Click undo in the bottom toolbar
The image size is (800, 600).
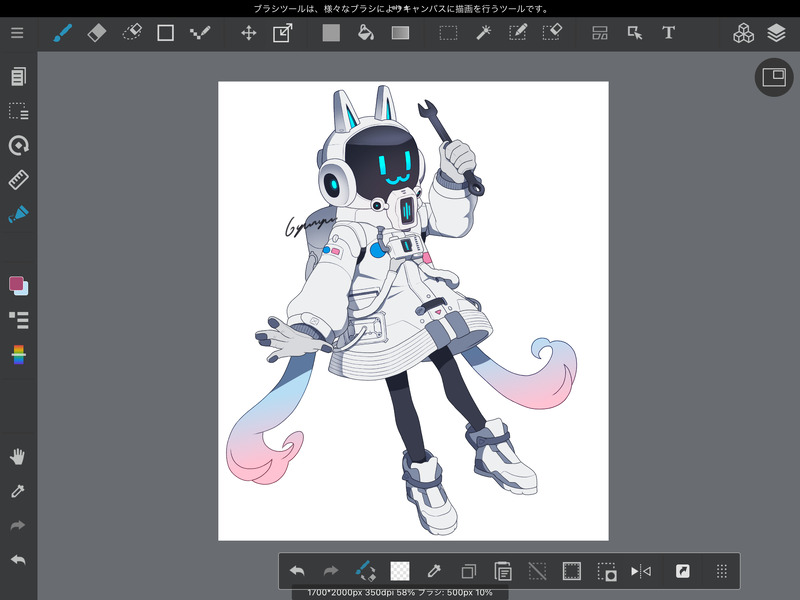pyautogui.click(x=297, y=571)
